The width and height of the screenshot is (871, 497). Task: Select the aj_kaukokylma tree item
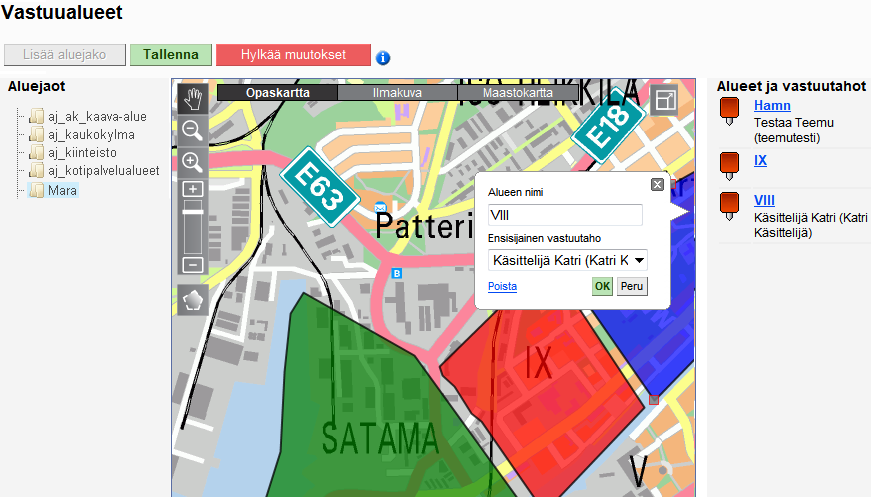pos(91,134)
